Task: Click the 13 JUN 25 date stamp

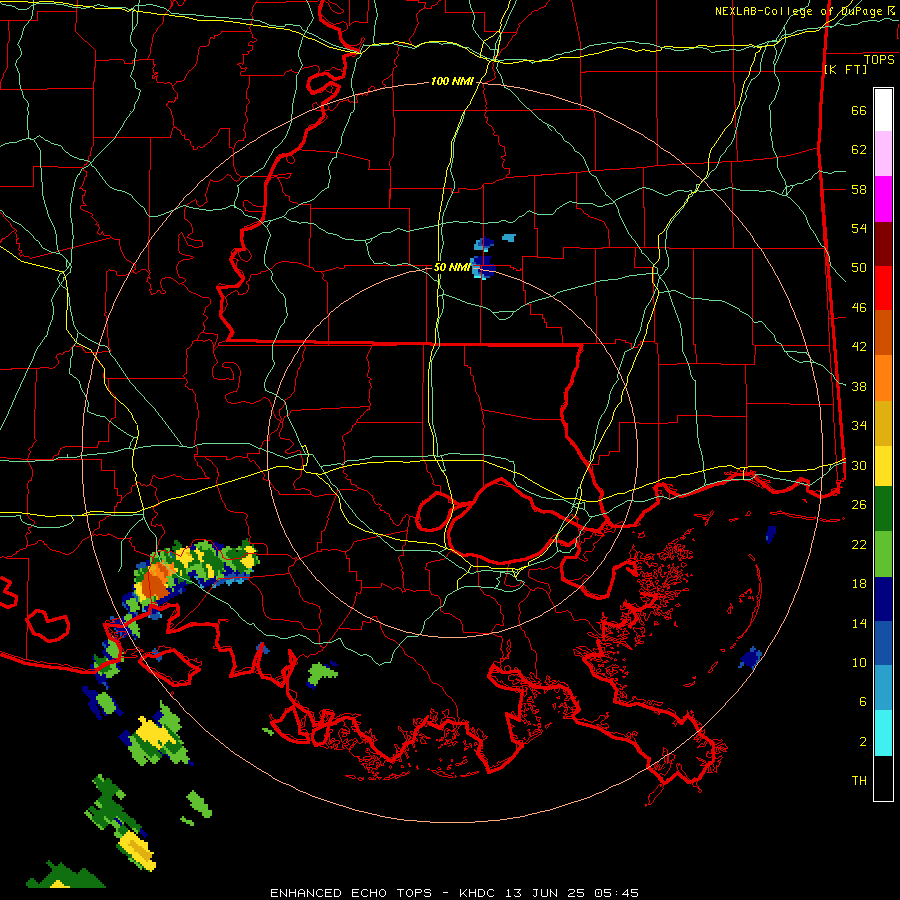Action: click(x=545, y=893)
